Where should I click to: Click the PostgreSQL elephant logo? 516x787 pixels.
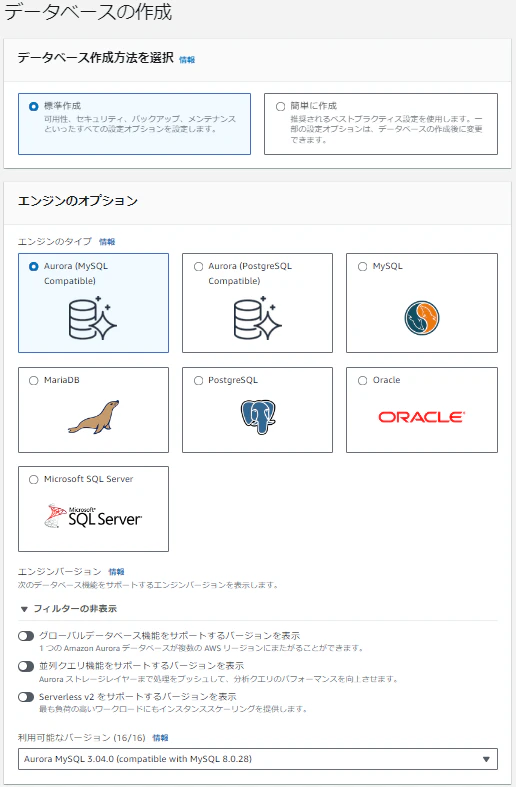[x=258, y=417]
